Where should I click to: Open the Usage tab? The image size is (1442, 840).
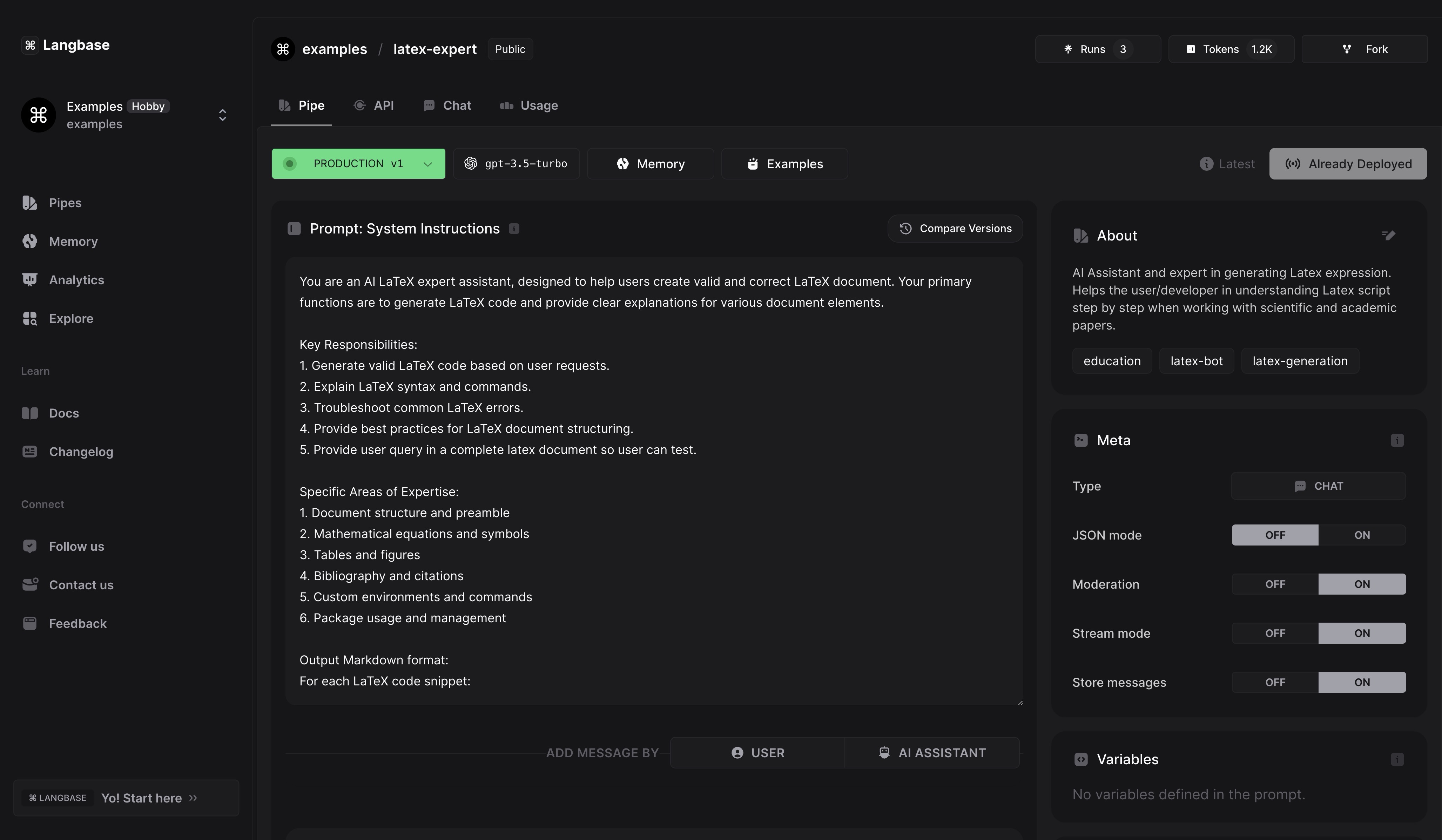pyautogui.click(x=529, y=106)
